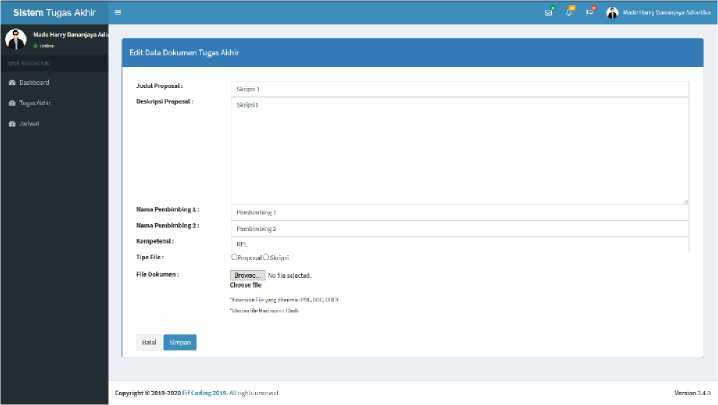Click the Dashboard icon in the sidebar
The height and width of the screenshot is (405, 718).
(x=12, y=82)
